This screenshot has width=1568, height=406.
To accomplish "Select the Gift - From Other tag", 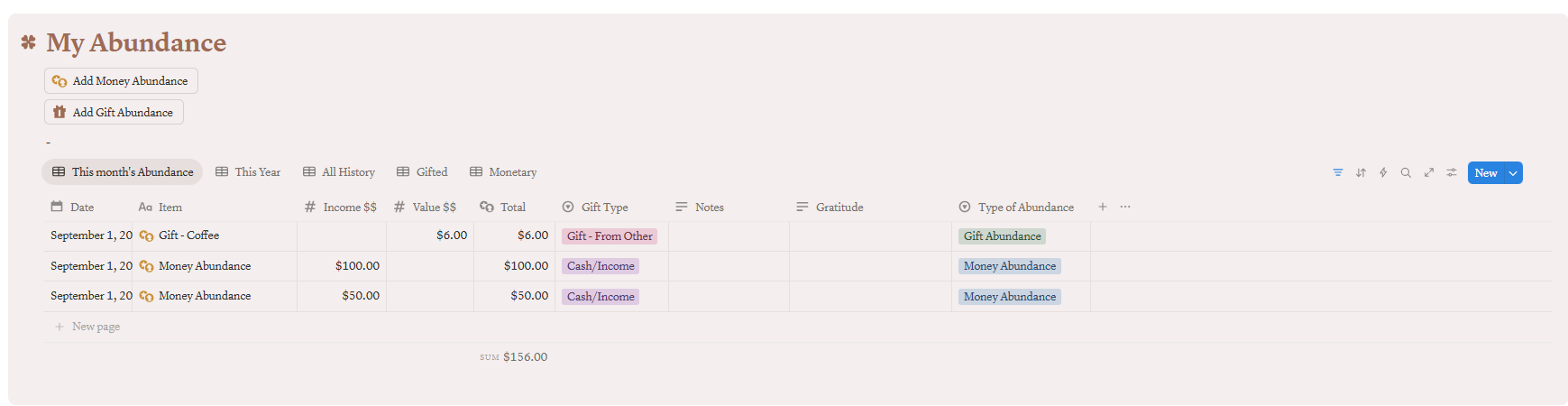I will [x=610, y=236].
